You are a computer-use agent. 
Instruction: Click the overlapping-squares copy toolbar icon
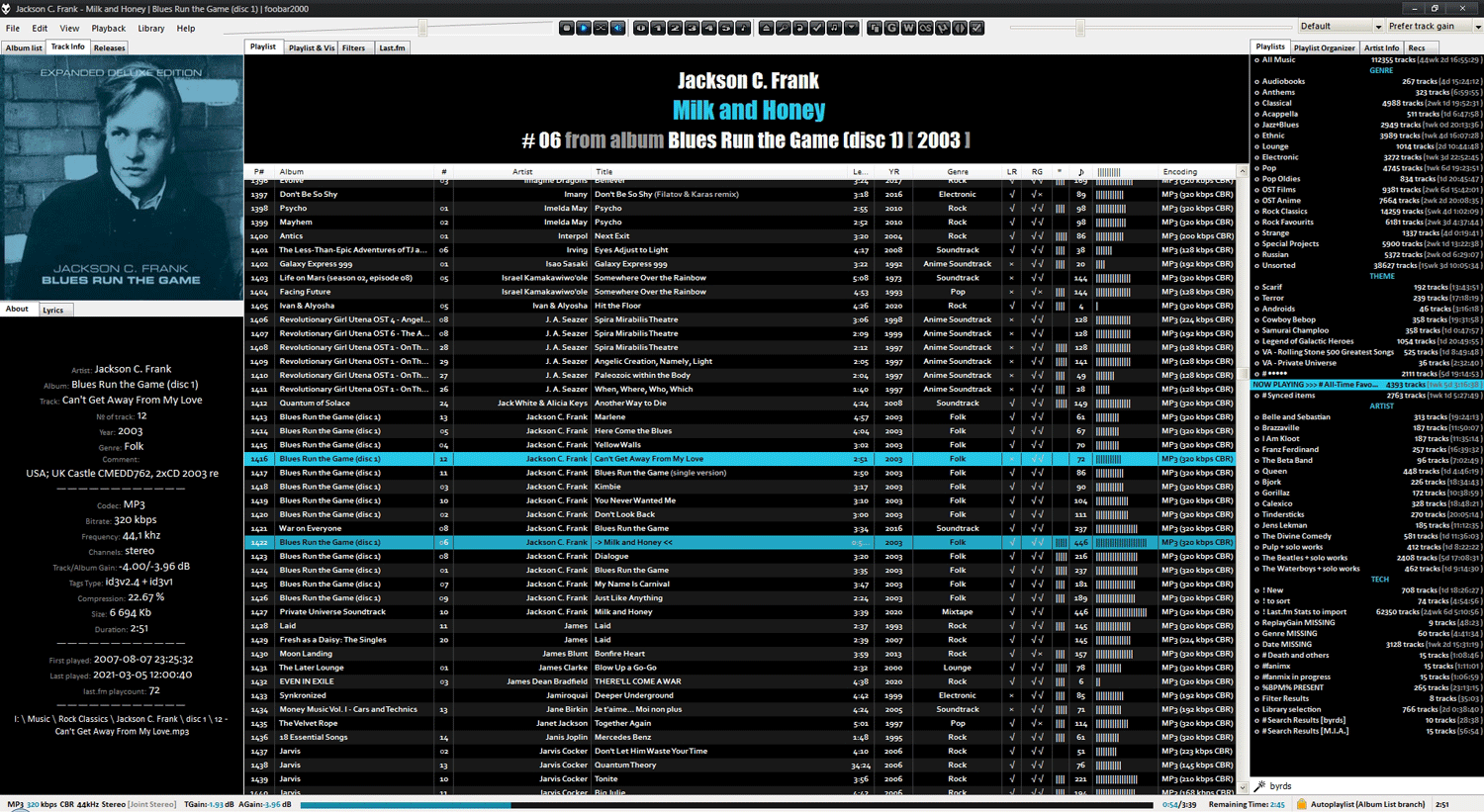875,28
